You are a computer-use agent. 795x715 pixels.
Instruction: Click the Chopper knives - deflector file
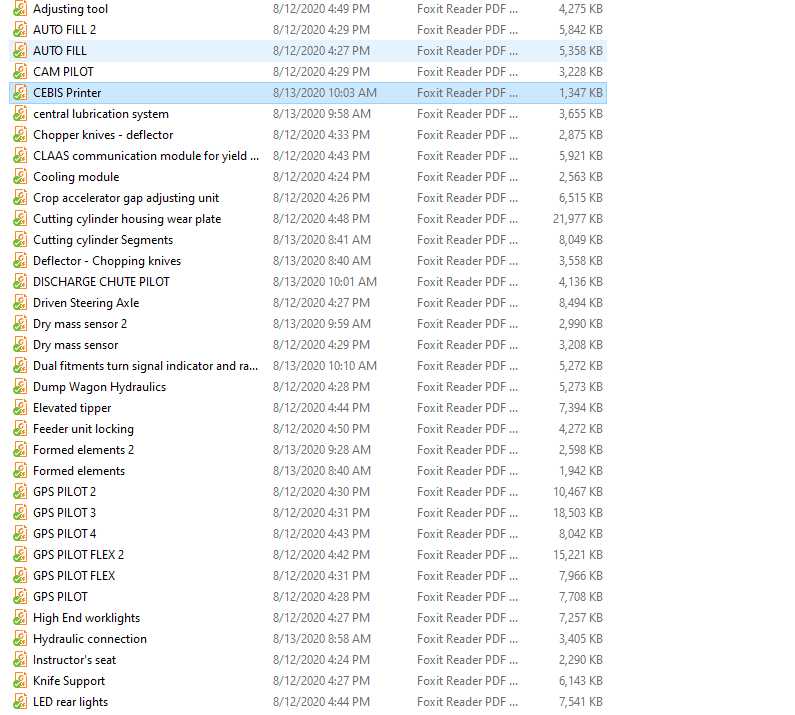point(103,135)
